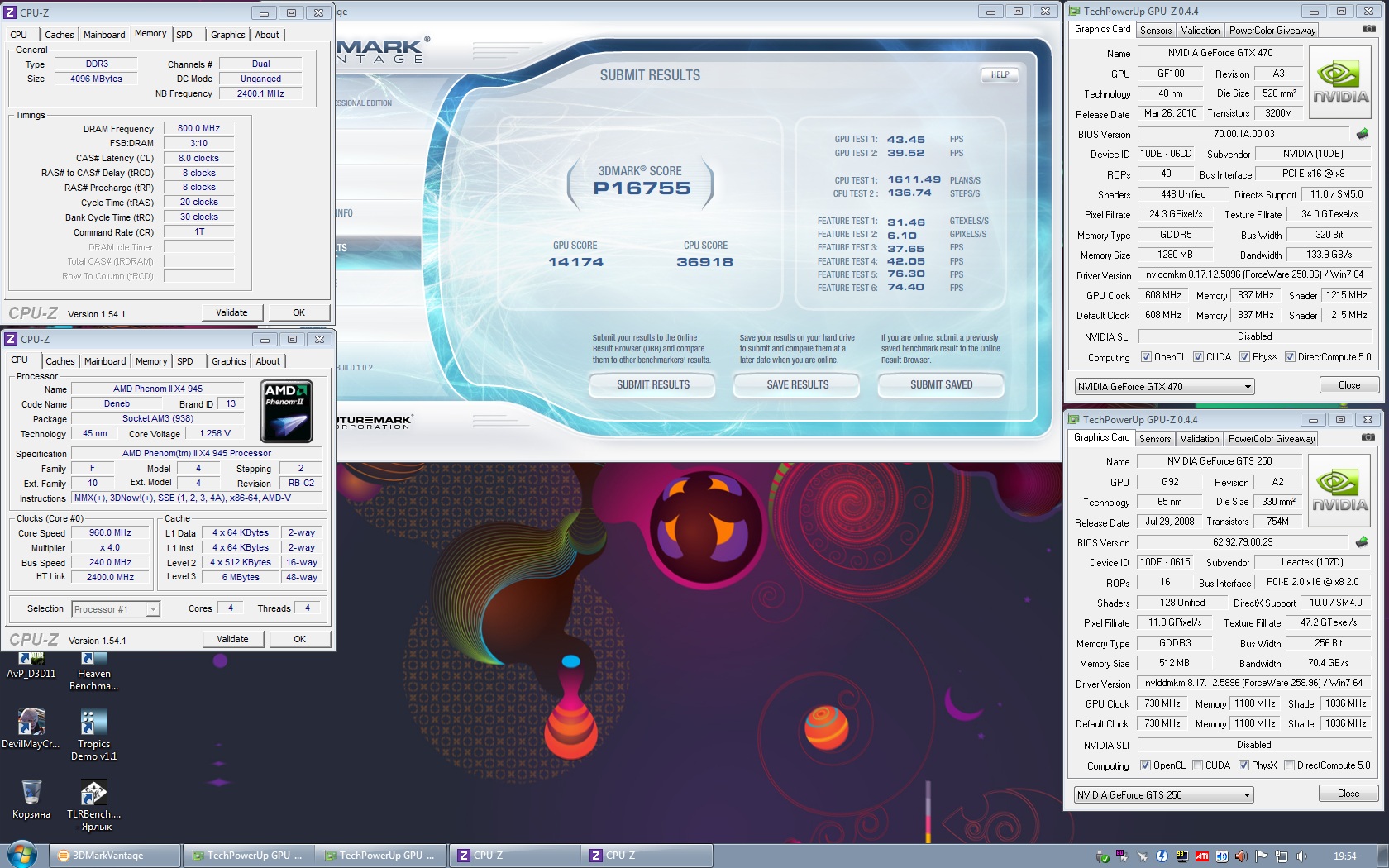The width and height of the screenshot is (1389, 868).
Task: Open the Windows Start menu orb
Action: 22,855
